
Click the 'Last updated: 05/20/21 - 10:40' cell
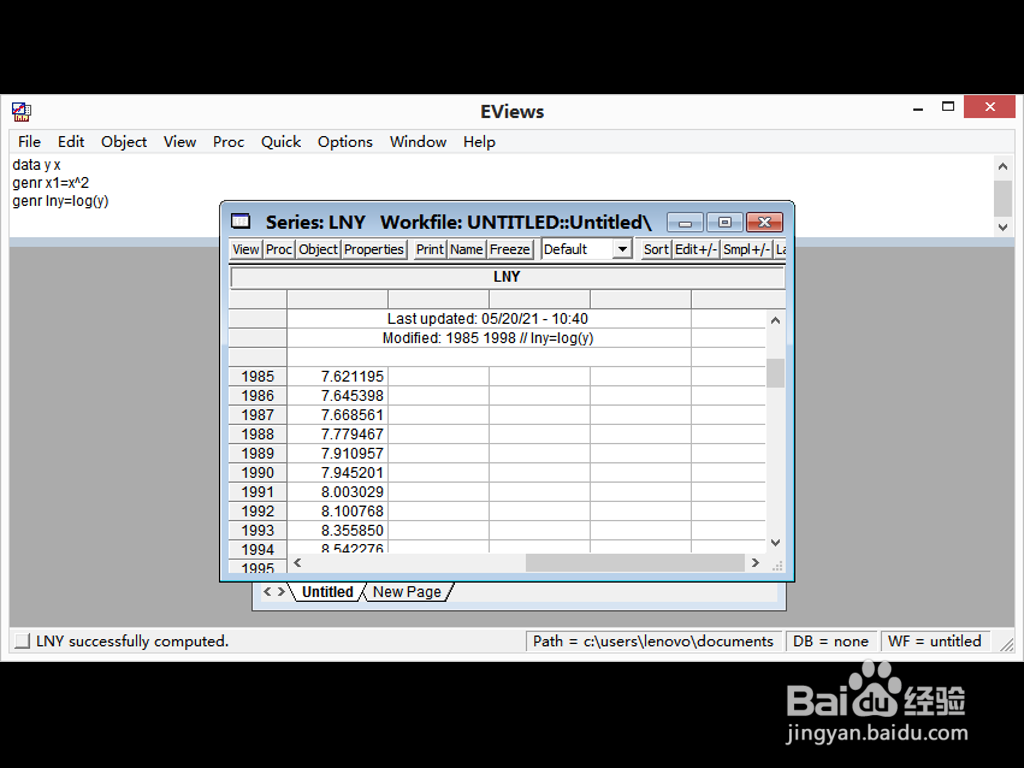tap(488, 319)
